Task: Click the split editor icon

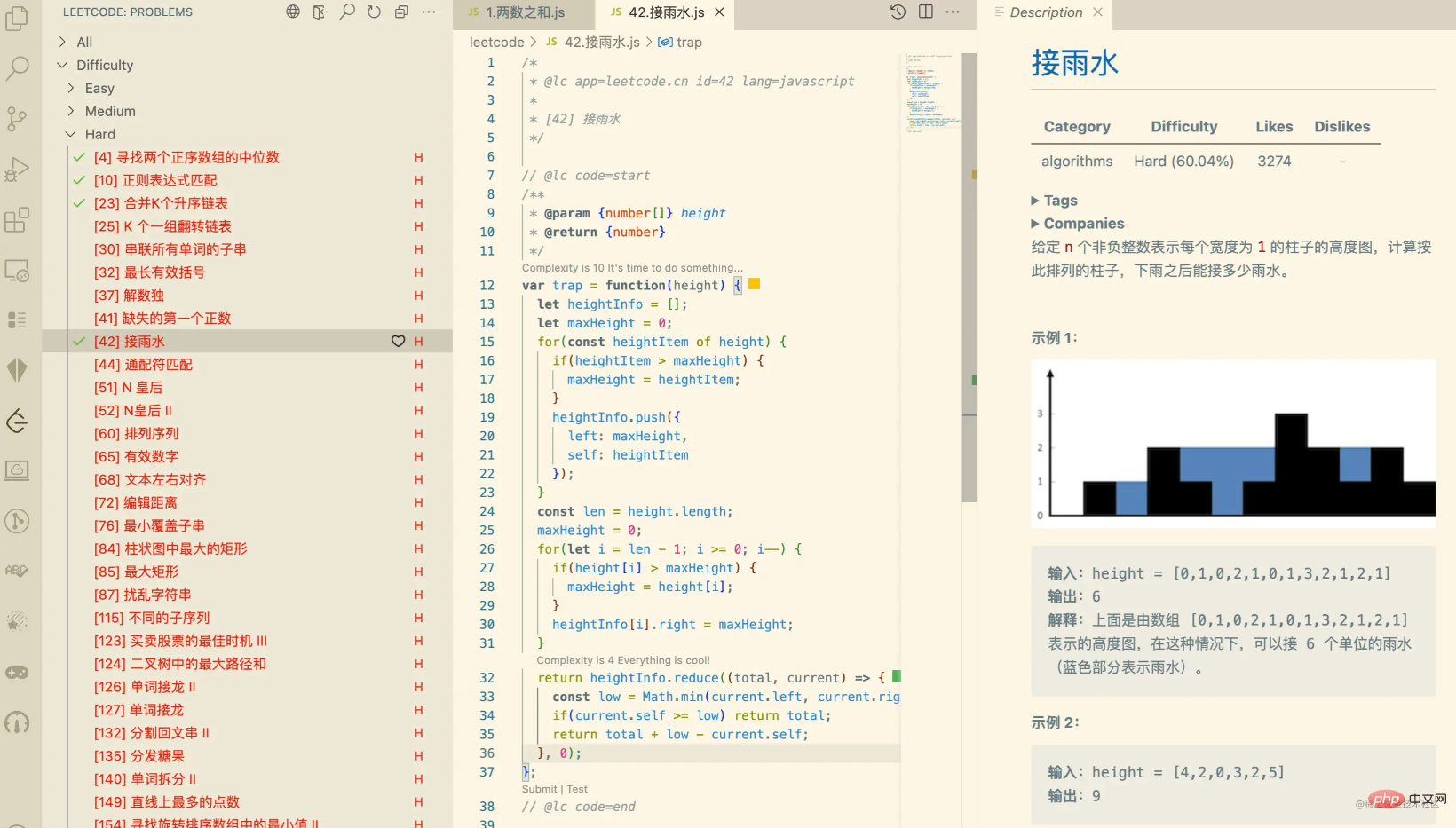Action: [925, 12]
